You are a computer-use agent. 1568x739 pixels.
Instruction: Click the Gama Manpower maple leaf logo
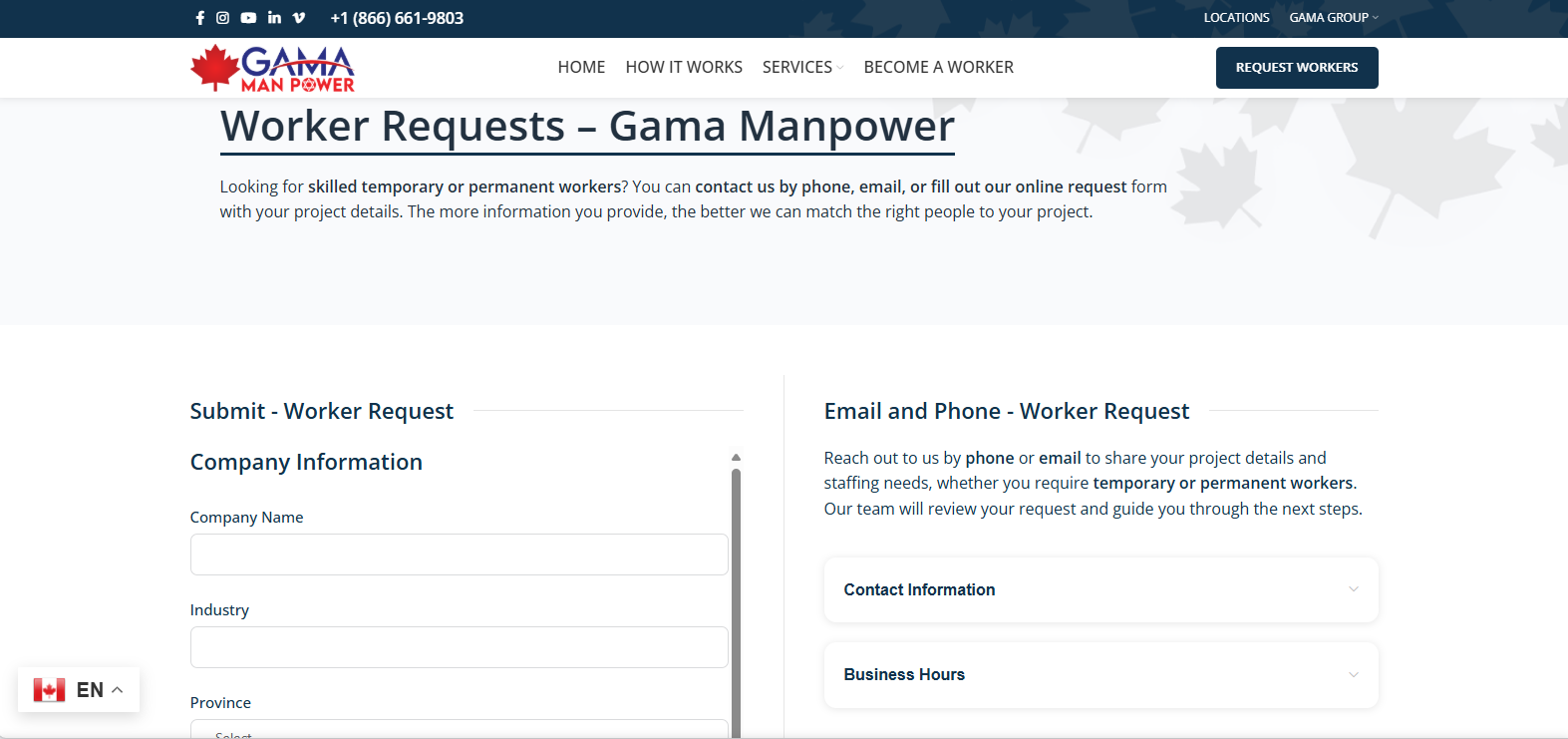point(272,69)
